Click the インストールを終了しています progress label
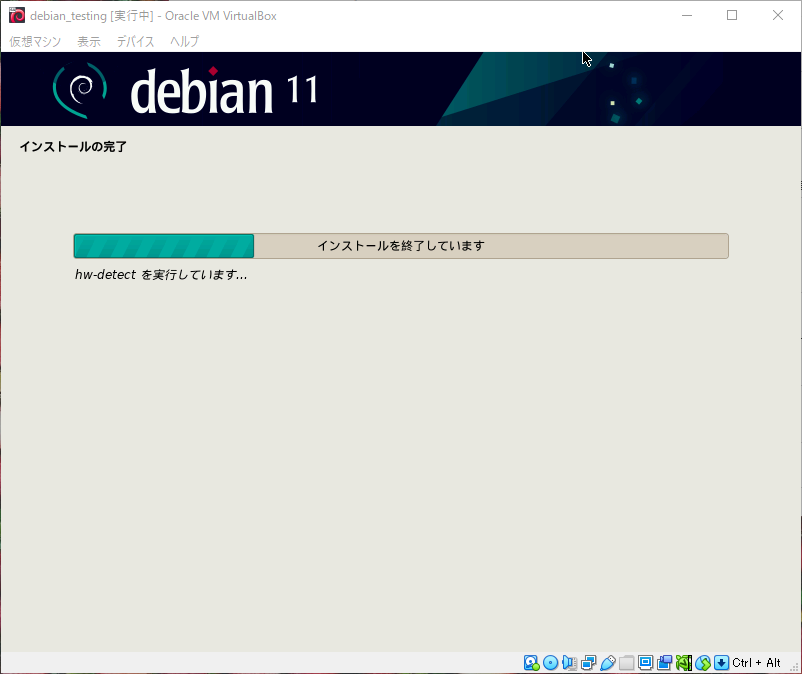 tap(401, 246)
